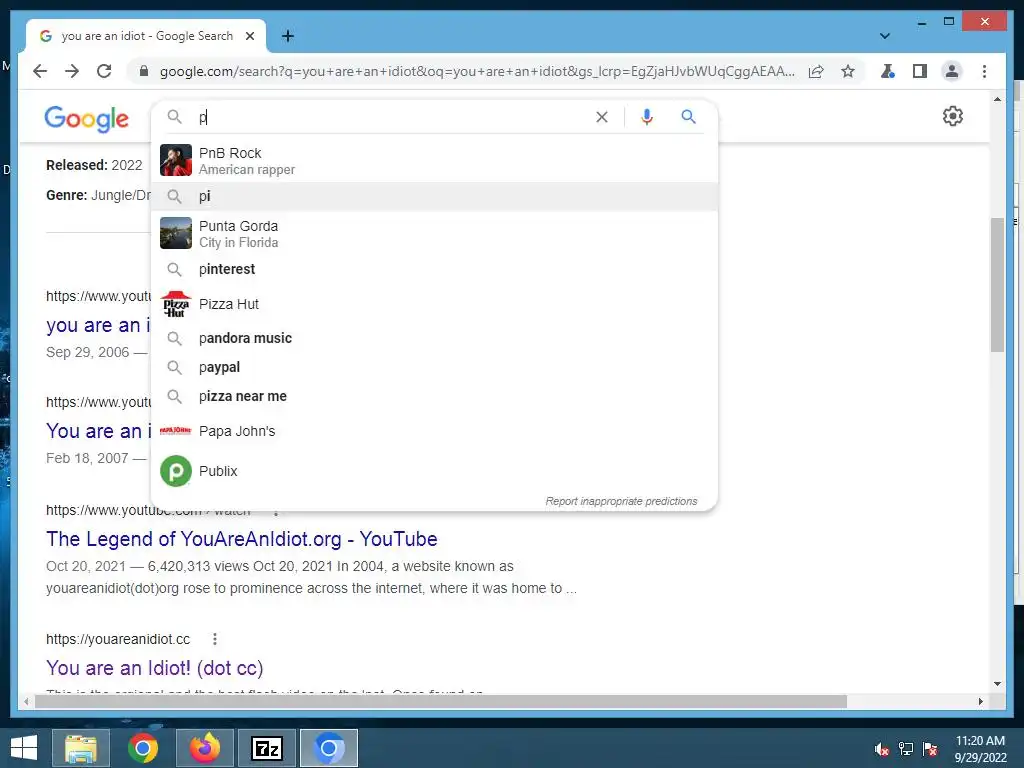1024x768 pixels.
Task: Click the horizontal page scrollbar thumb
Action: click(x=441, y=701)
